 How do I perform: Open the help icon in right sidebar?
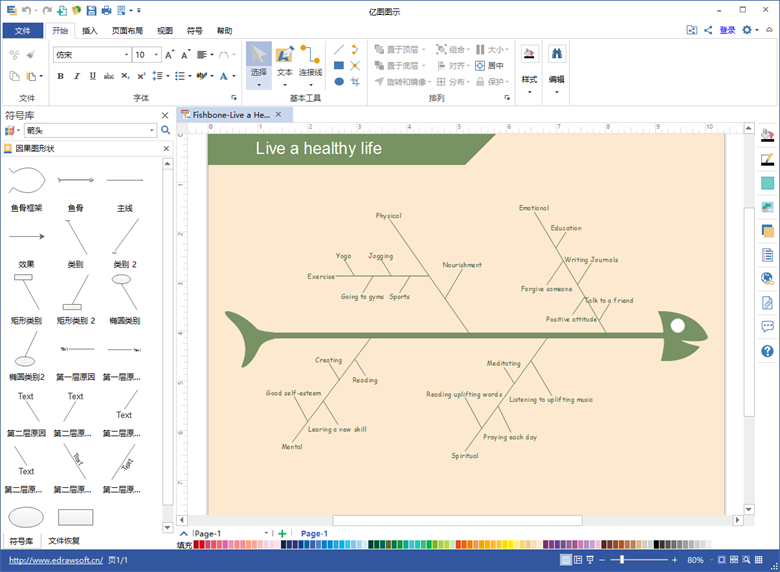(767, 351)
